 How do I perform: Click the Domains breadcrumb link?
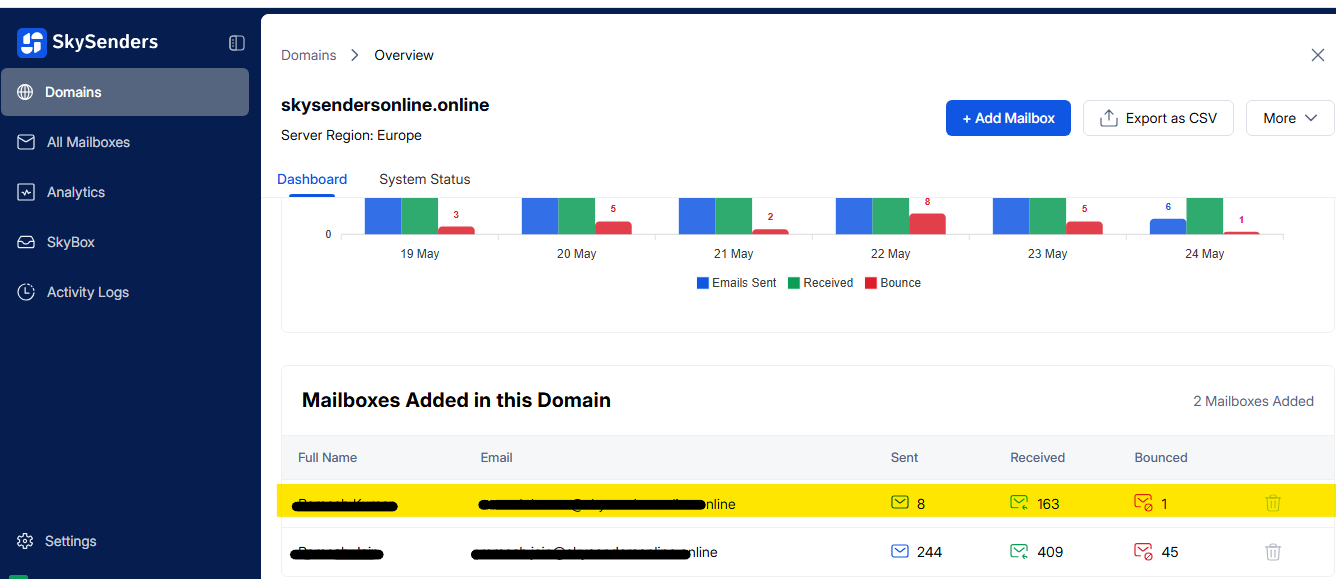(x=309, y=55)
